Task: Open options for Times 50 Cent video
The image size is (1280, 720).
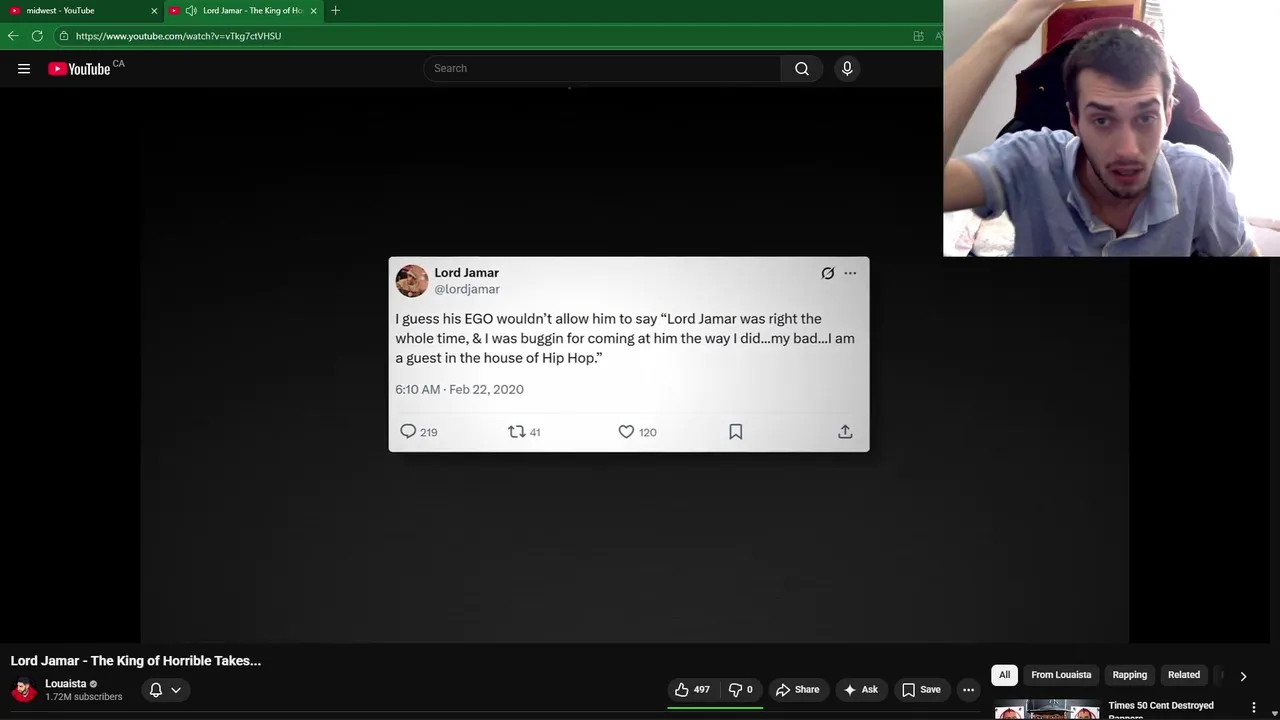Action: [x=1254, y=707]
